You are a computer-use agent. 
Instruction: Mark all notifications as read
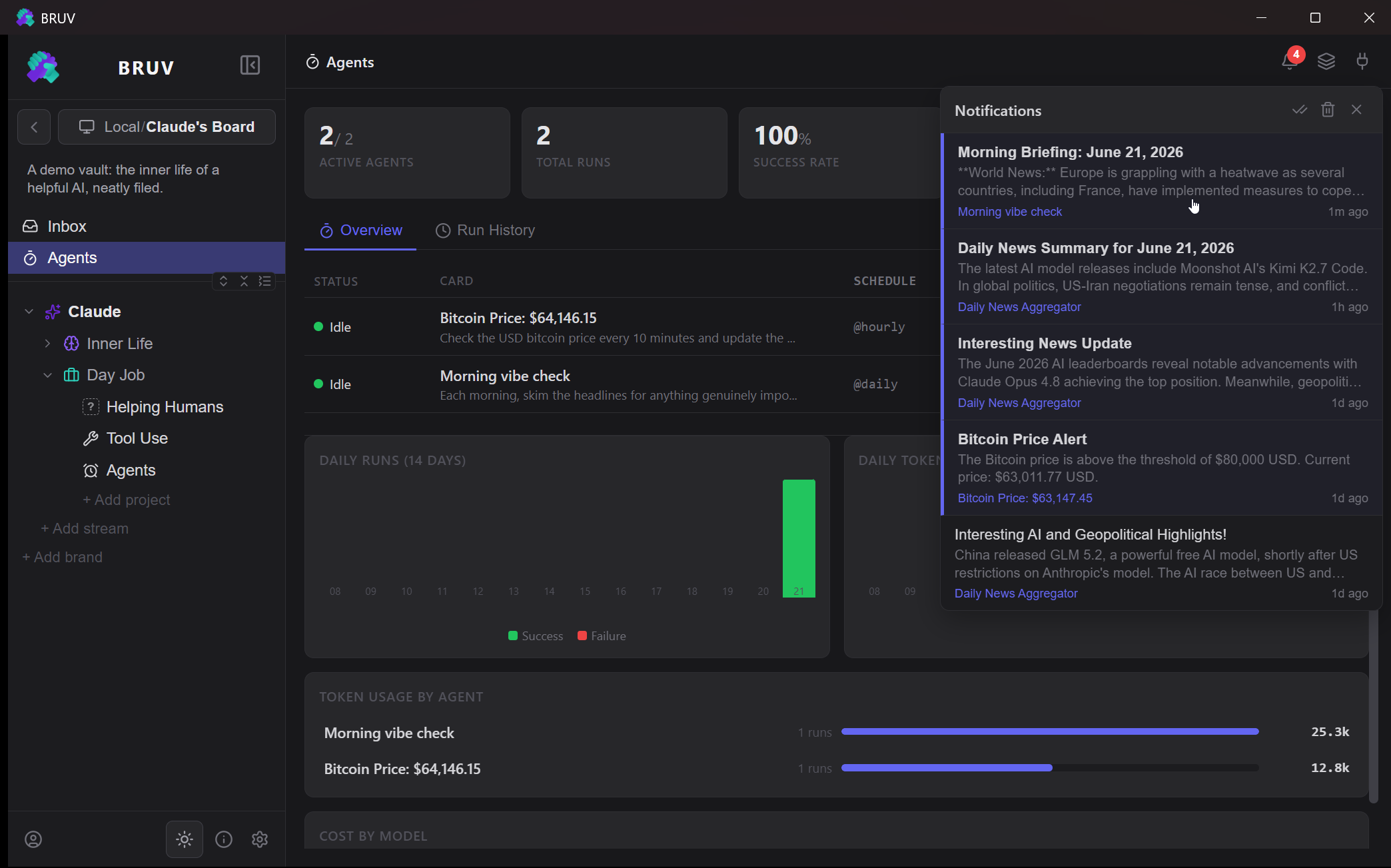pyautogui.click(x=1300, y=110)
